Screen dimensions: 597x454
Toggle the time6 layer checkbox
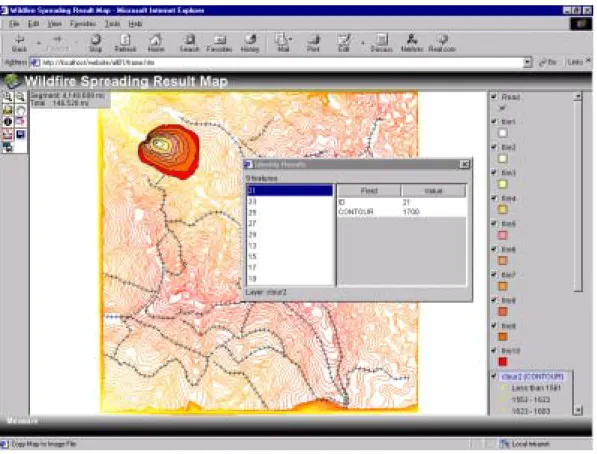494,249
